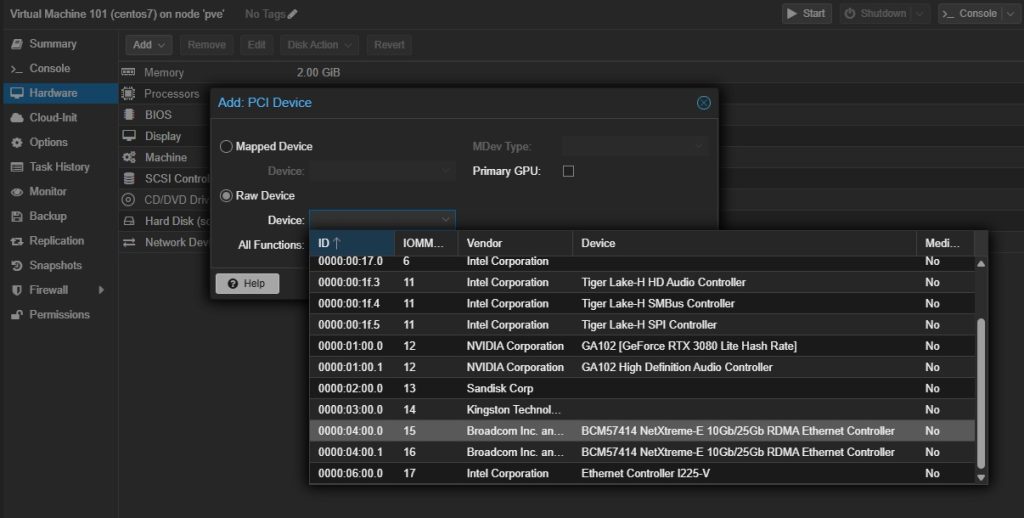This screenshot has height=518, width=1024.
Task: Open the Backup sidebar tab
Action: (x=59, y=216)
